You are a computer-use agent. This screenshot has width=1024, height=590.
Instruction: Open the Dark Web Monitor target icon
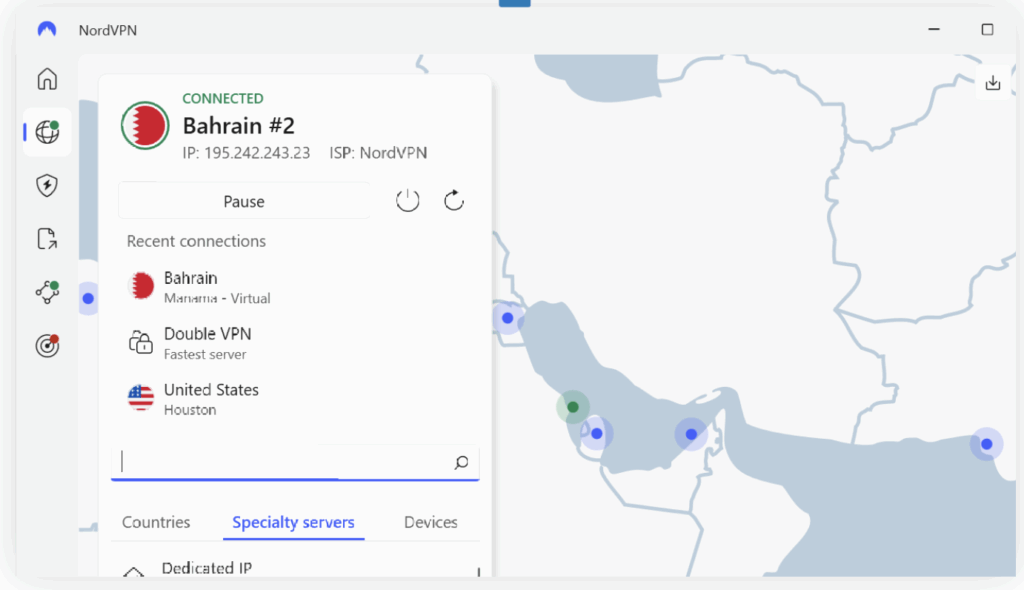point(47,345)
